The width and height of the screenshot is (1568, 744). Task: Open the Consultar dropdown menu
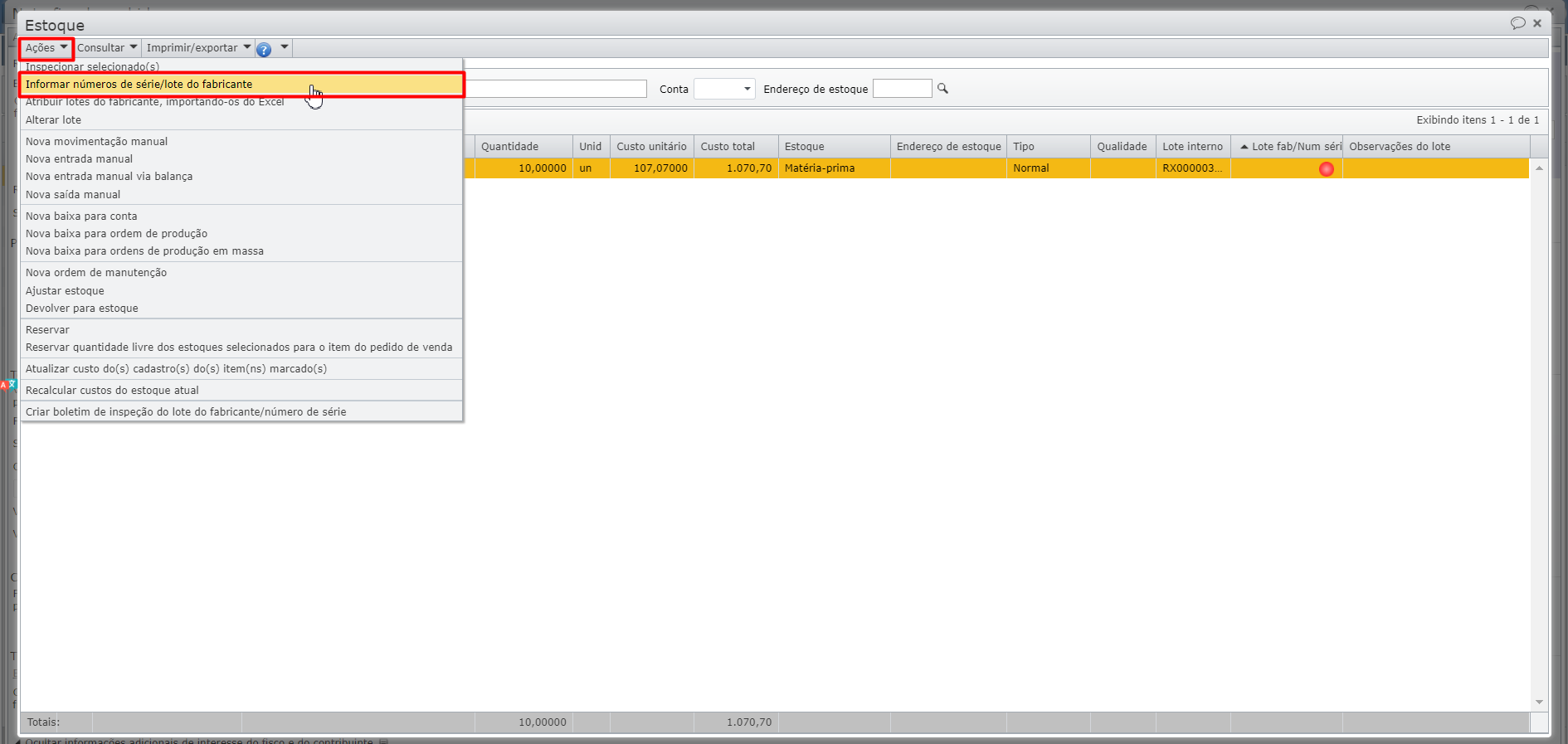tap(107, 48)
